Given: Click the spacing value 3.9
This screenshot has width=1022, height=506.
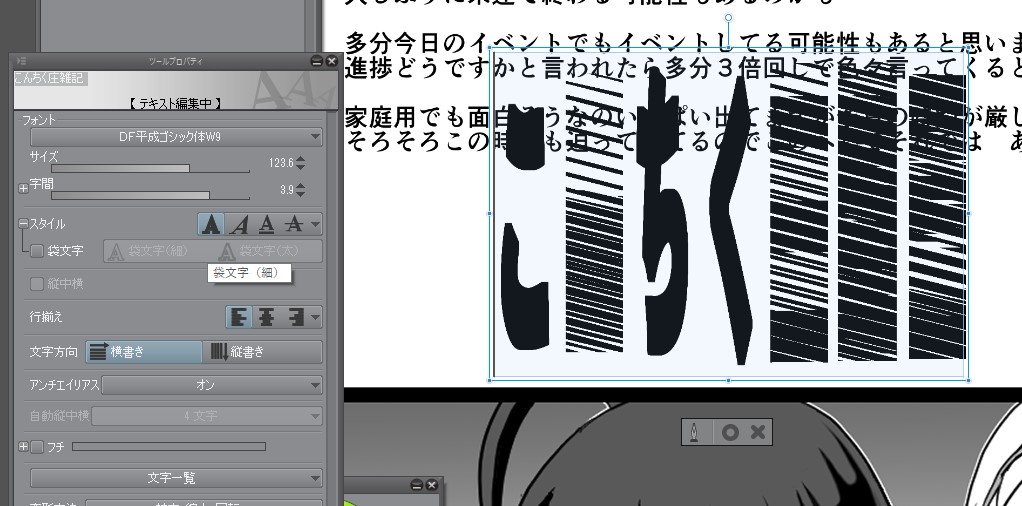Looking at the screenshot, I should (287, 190).
